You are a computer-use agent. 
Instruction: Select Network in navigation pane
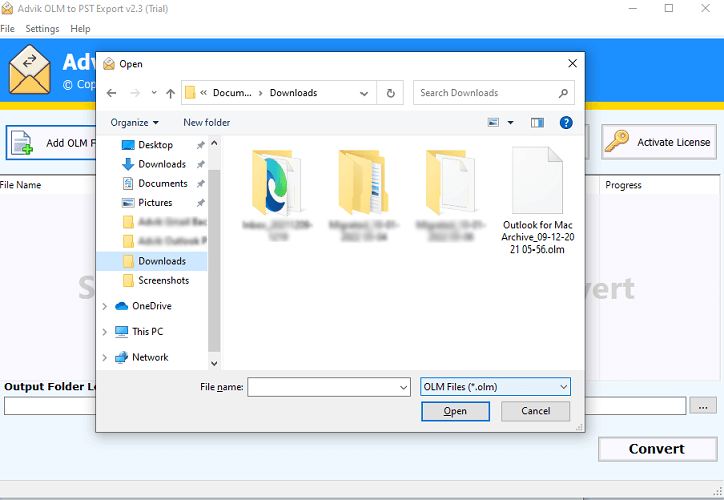pos(150,357)
